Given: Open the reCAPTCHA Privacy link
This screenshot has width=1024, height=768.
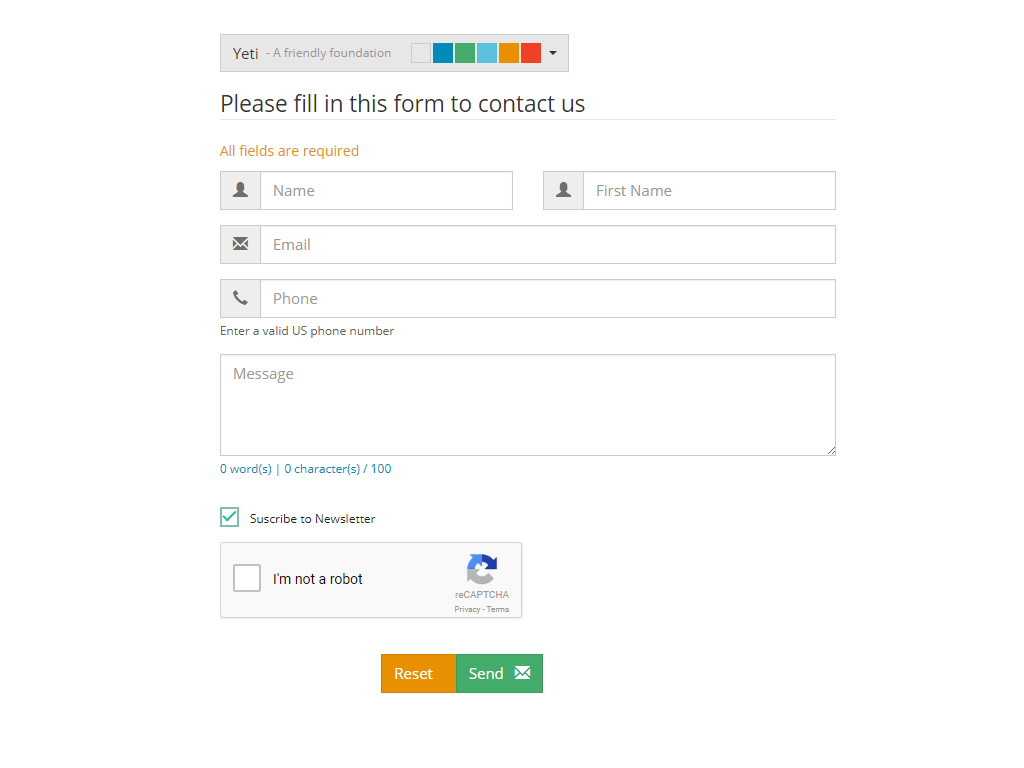Looking at the screenshot, I should pyautogui.click(x=467, y=609).
